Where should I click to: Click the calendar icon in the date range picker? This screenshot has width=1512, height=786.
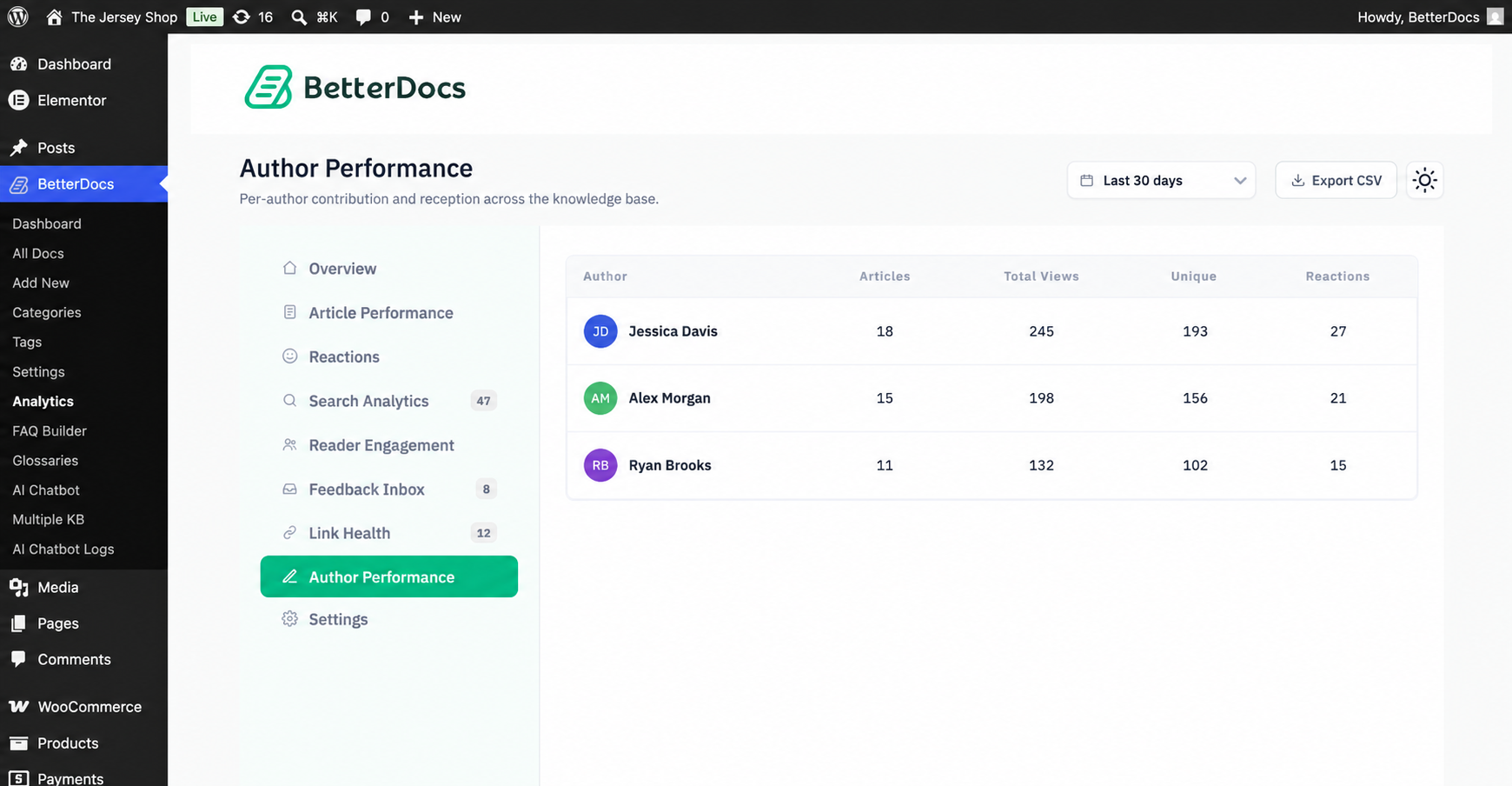(x=1086, y=180)
